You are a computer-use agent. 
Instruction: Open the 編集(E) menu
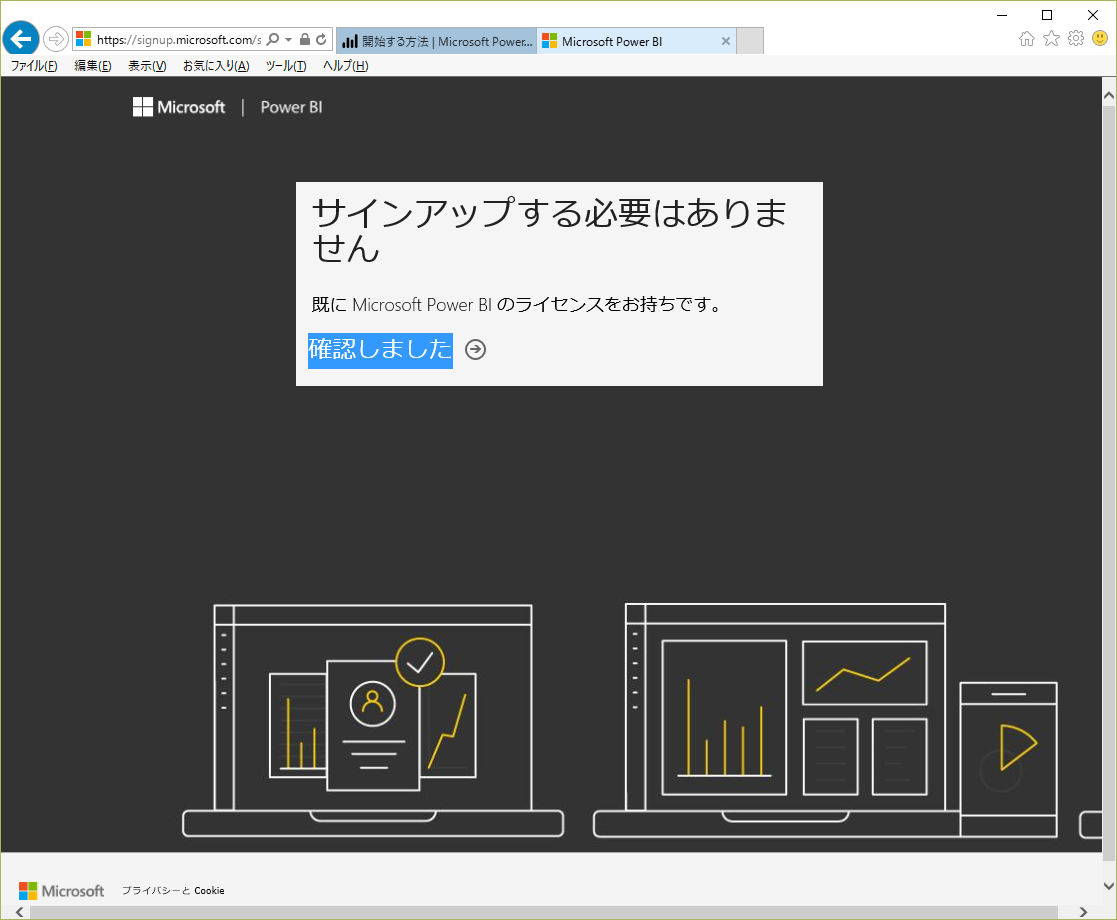(93, 66)
